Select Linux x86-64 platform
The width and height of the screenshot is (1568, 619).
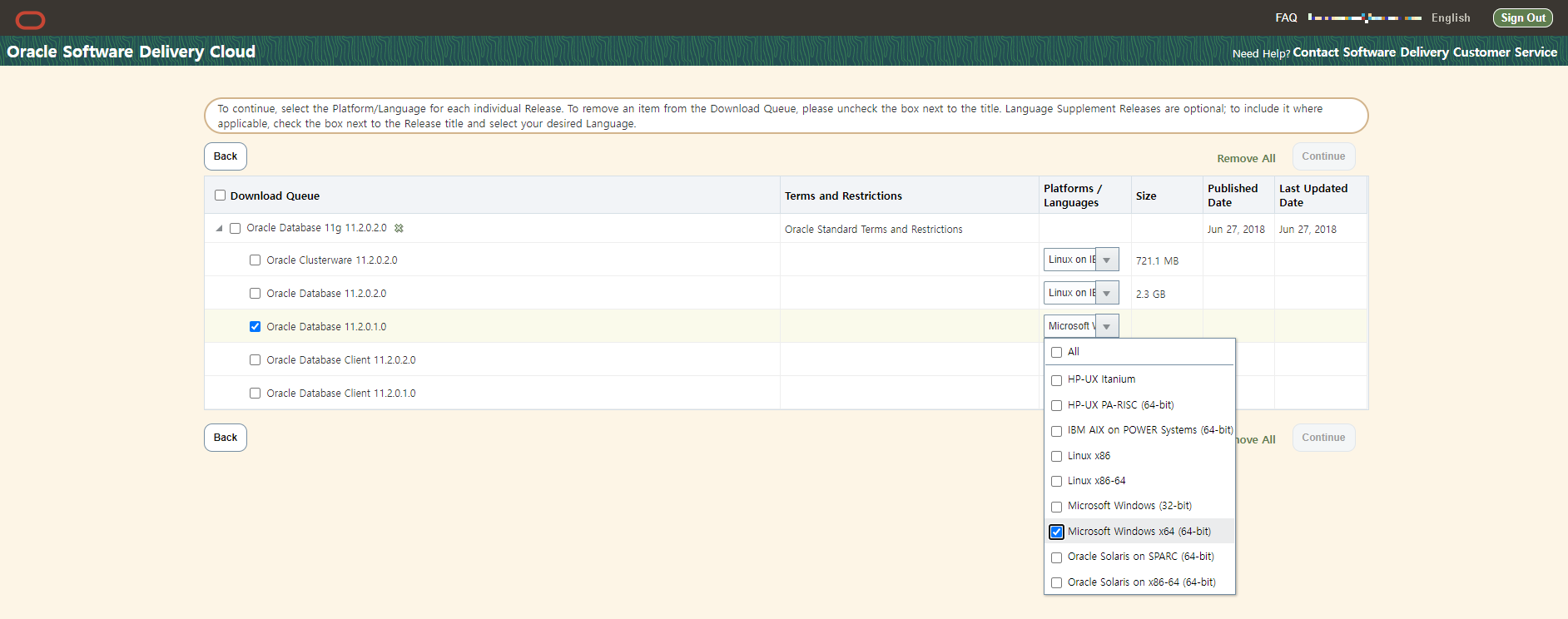1057,482
